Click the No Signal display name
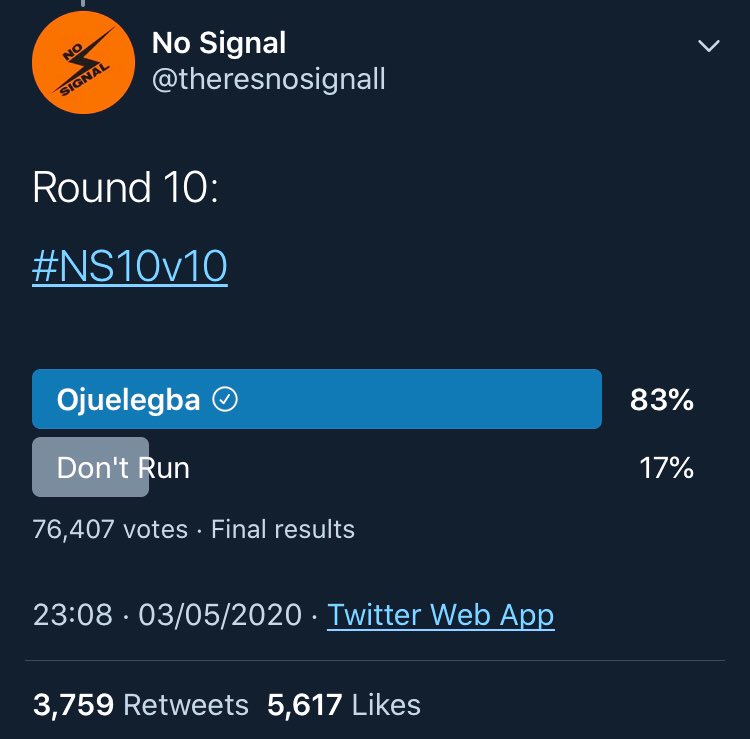Viewport: 750px width, 739px height. coord(219,43)
